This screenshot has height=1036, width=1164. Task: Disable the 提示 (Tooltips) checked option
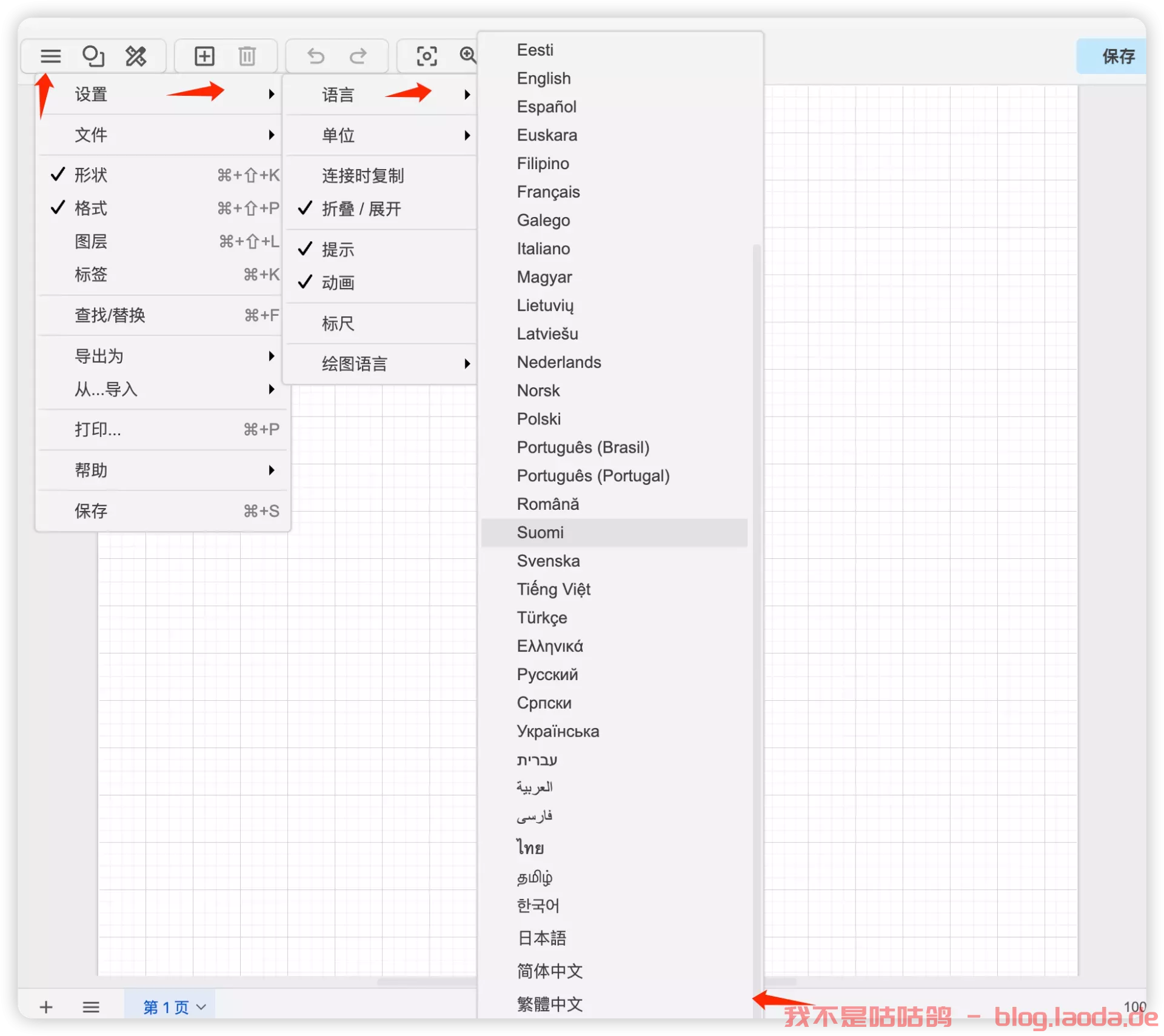tap(337, 249)
